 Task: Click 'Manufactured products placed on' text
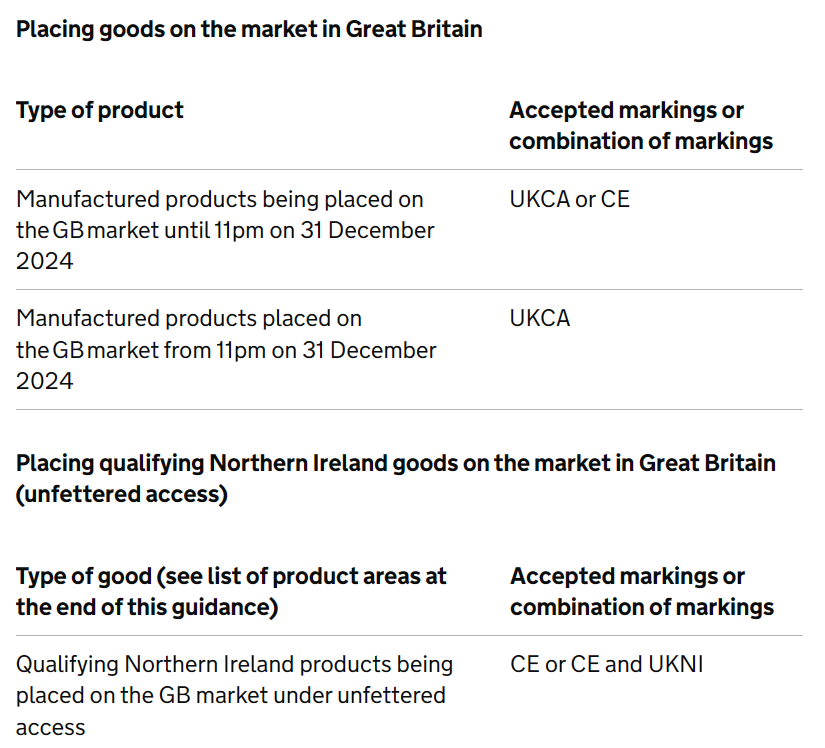pos(189,319)
